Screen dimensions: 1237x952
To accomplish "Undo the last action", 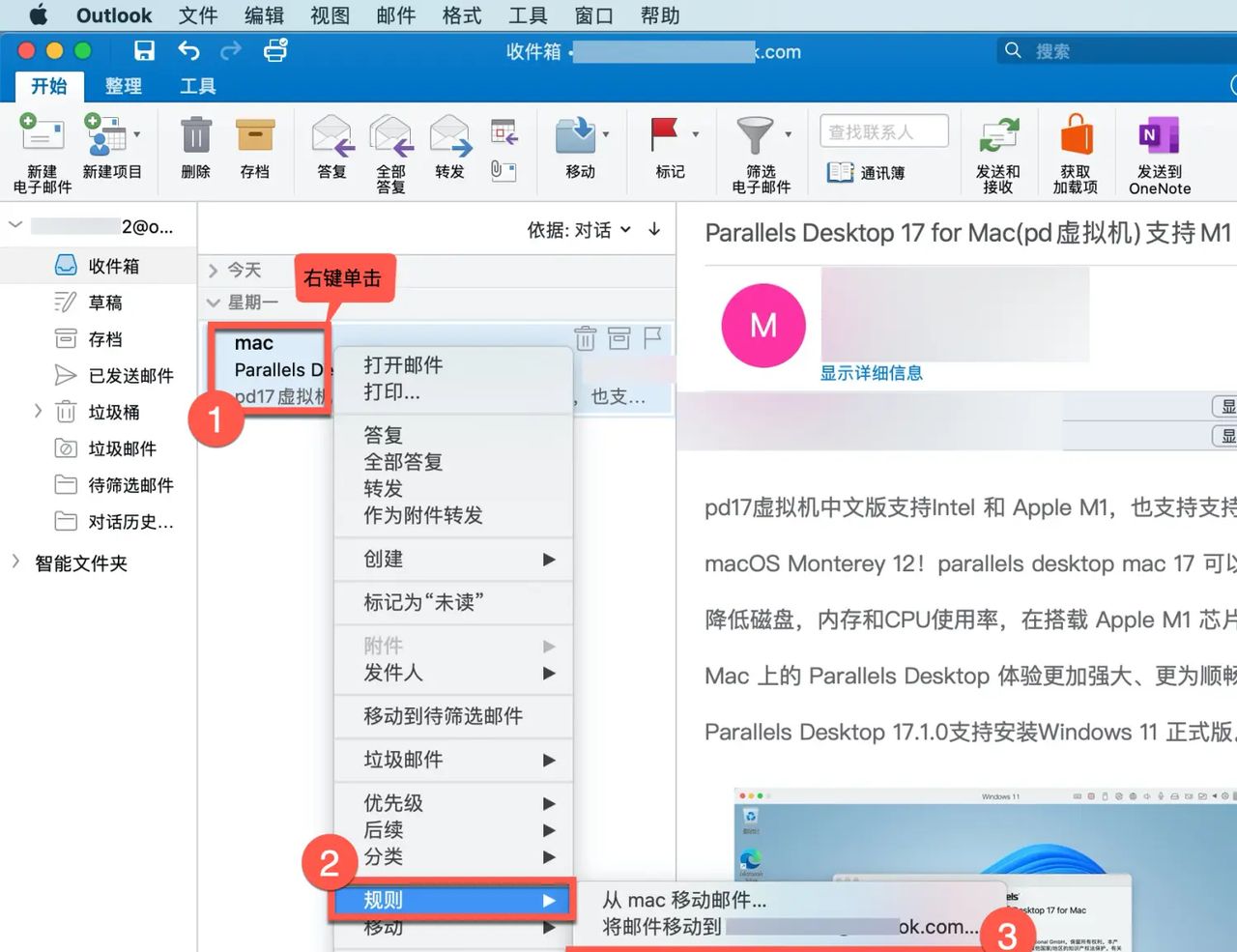I will click(188, 51).
